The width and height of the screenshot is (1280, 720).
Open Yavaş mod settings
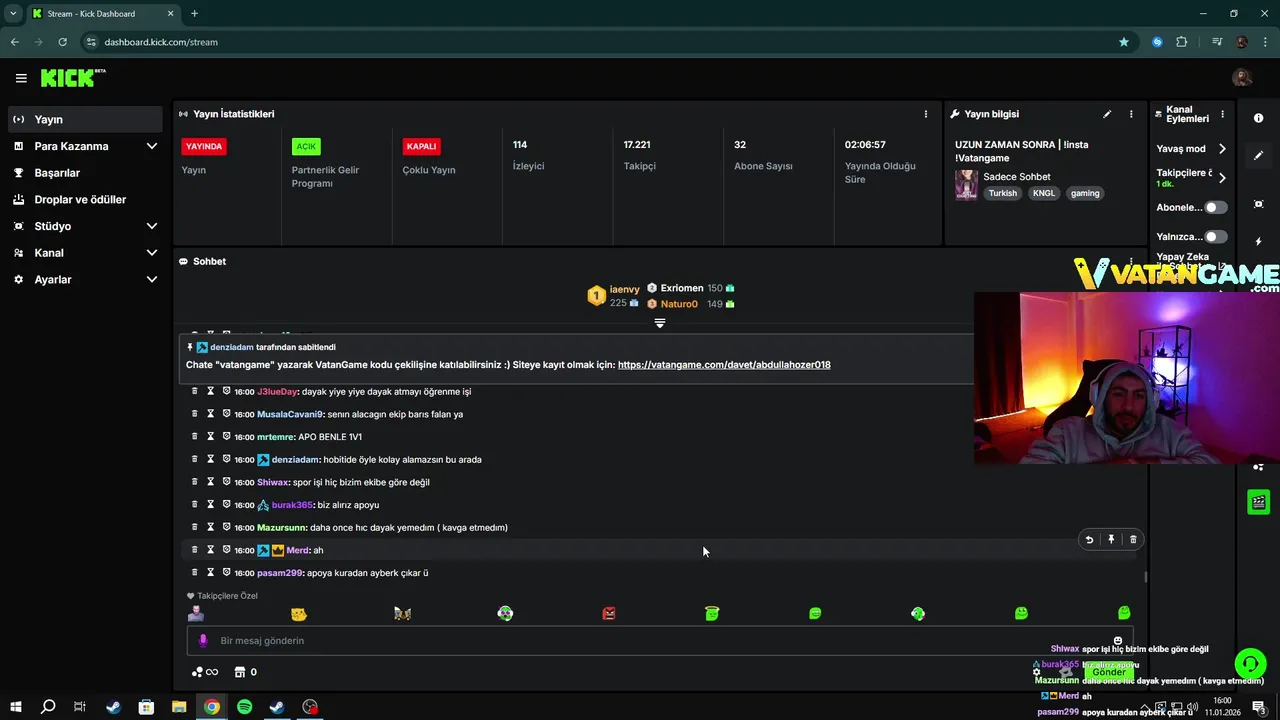pyautogui.click(x=1191, y=148)
